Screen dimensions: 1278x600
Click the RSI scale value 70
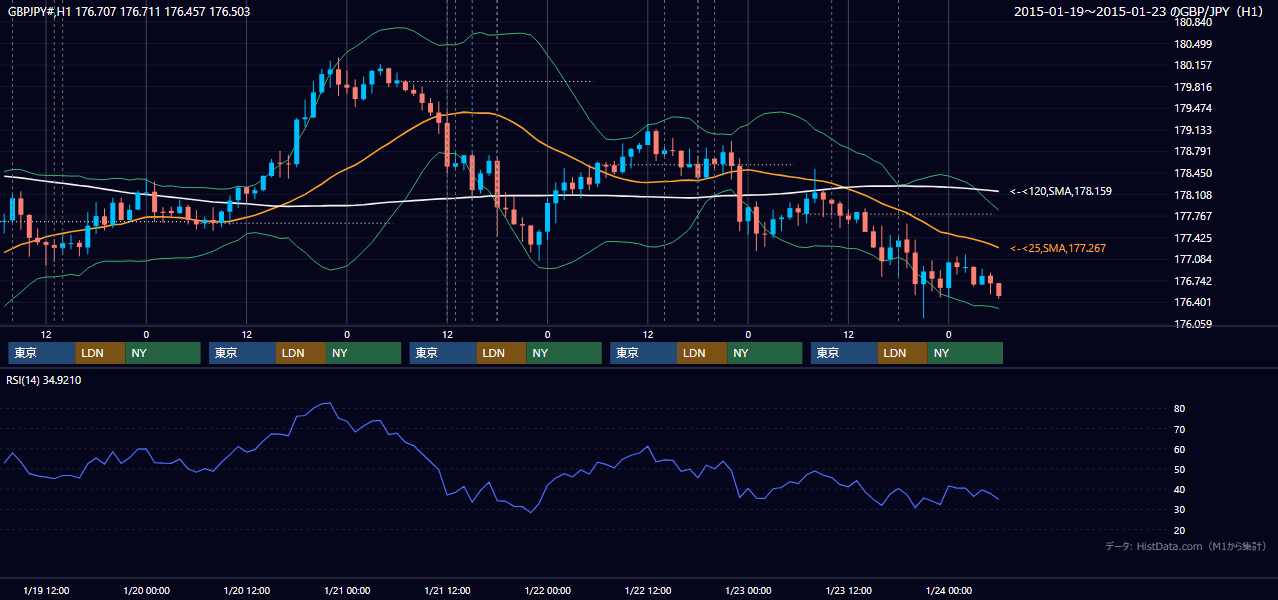click(1180, 429)
